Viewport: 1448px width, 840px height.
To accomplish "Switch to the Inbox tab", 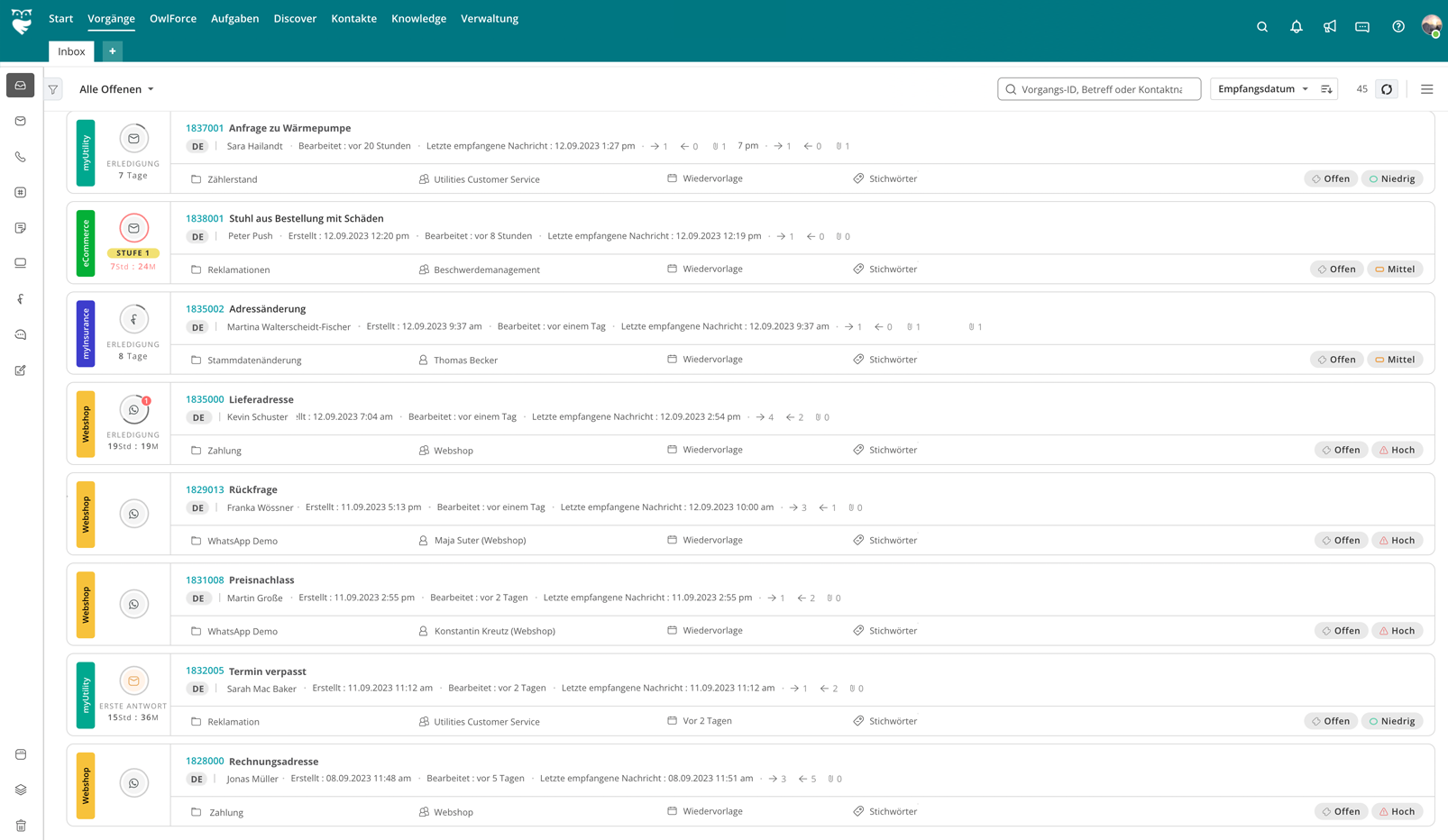I will [x=70, y=51].
